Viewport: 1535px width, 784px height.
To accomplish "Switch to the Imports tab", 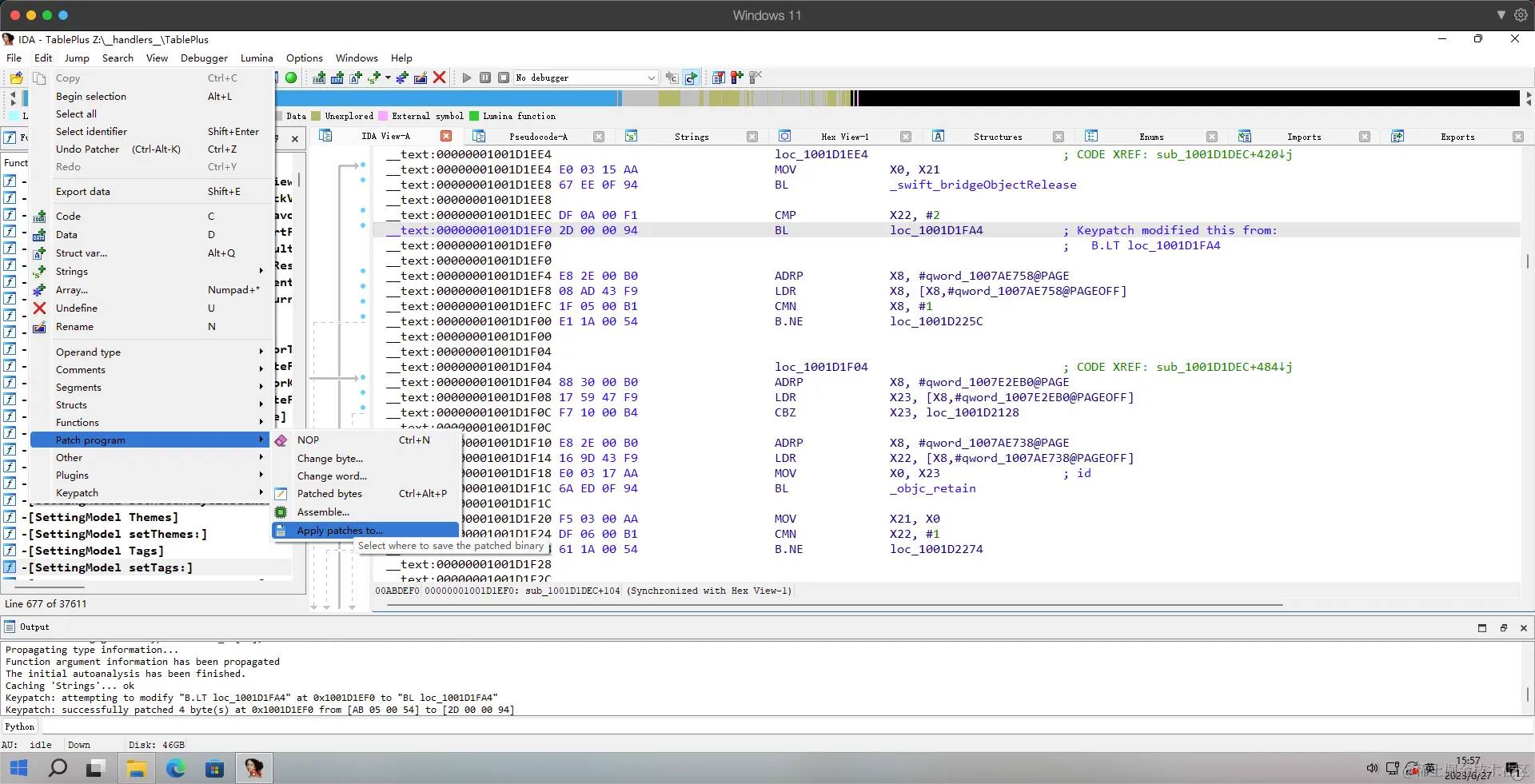I will tap(1305, 137).
